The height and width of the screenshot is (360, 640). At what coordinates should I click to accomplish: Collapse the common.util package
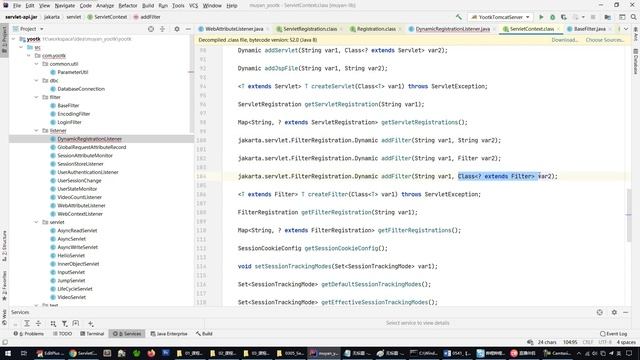pyautogui.click(x=36, y=64)
